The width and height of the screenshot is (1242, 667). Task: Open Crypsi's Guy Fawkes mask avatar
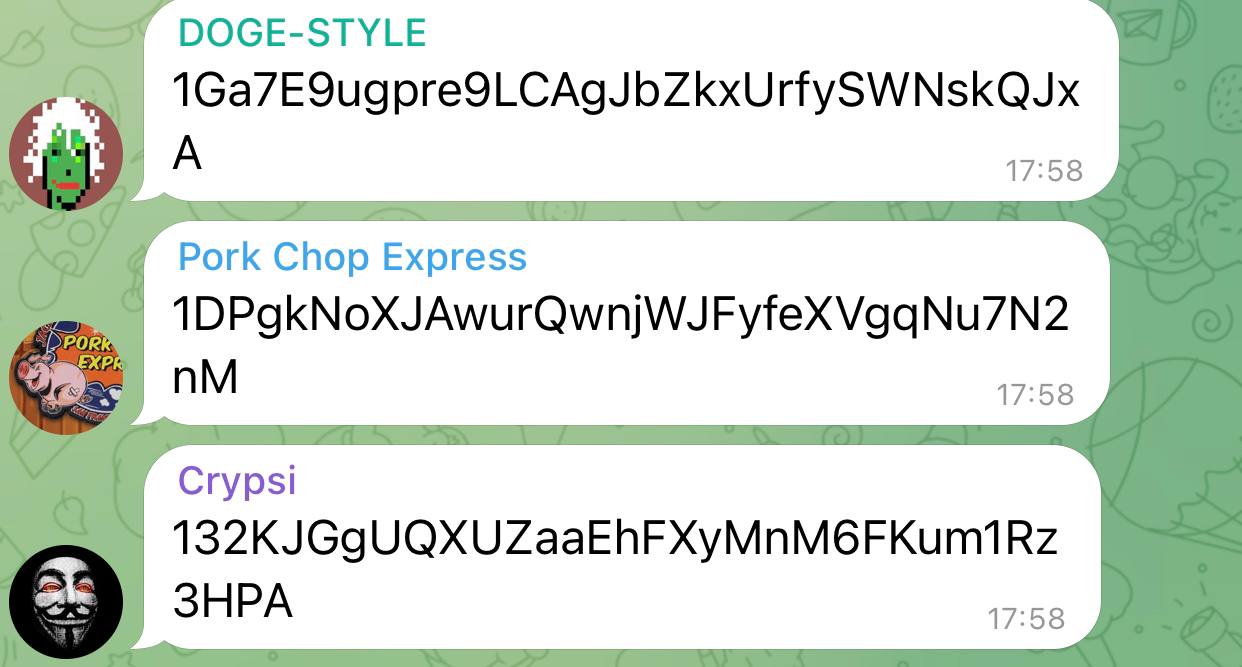tap(66, 602)
